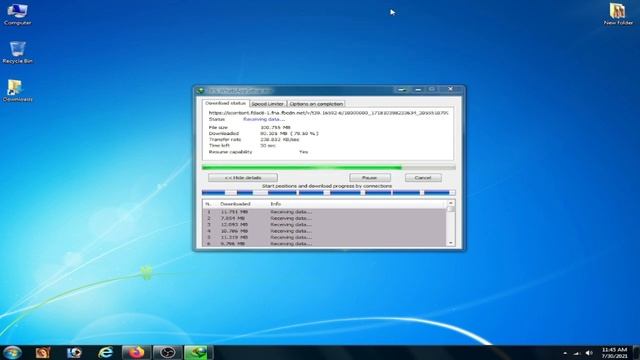Click the blue connections progress bar
This screenshot has height=360, width=640.
(x=329, y=193)
